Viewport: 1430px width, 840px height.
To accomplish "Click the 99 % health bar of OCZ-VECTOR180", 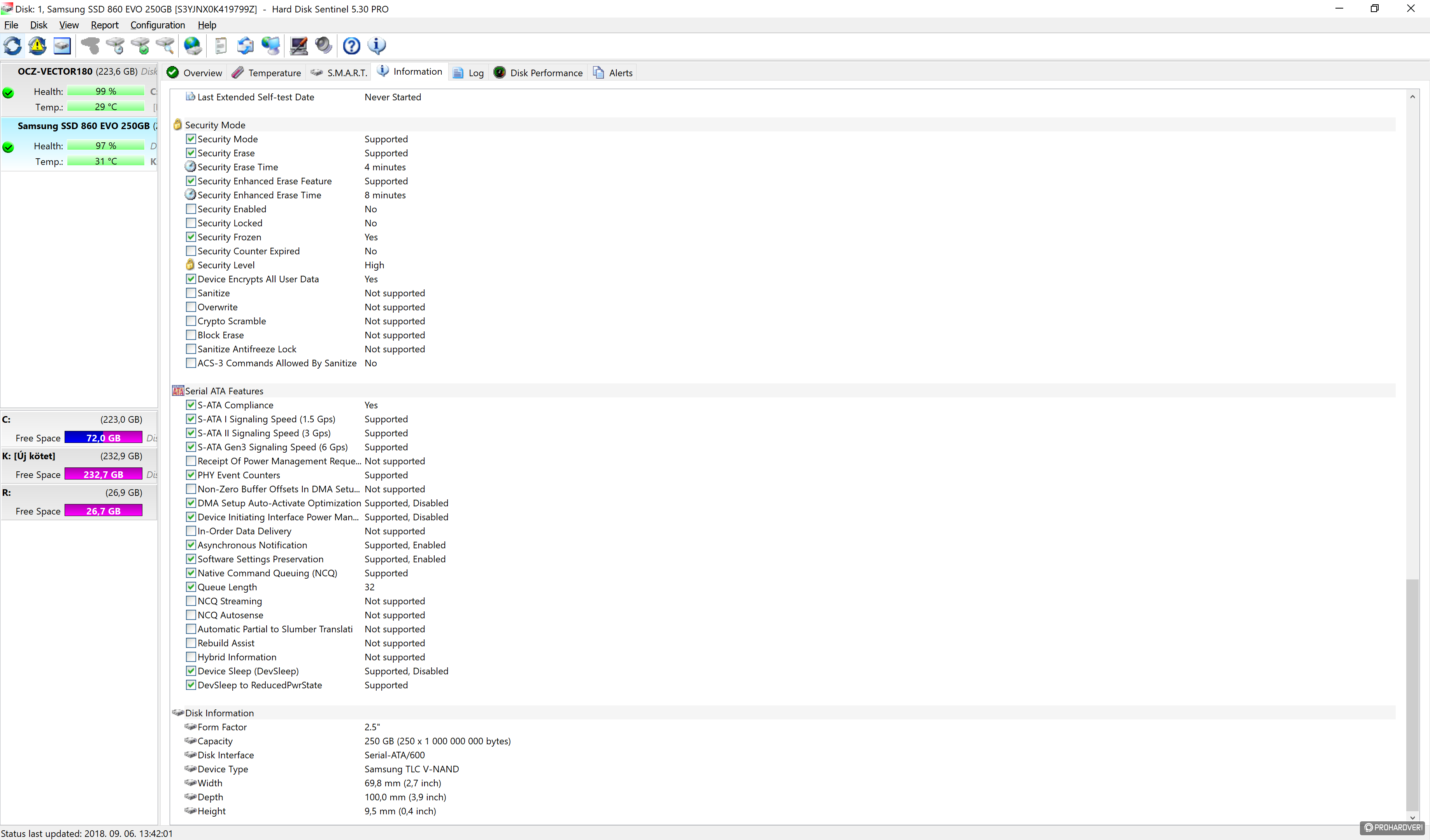I will point(105,91).
